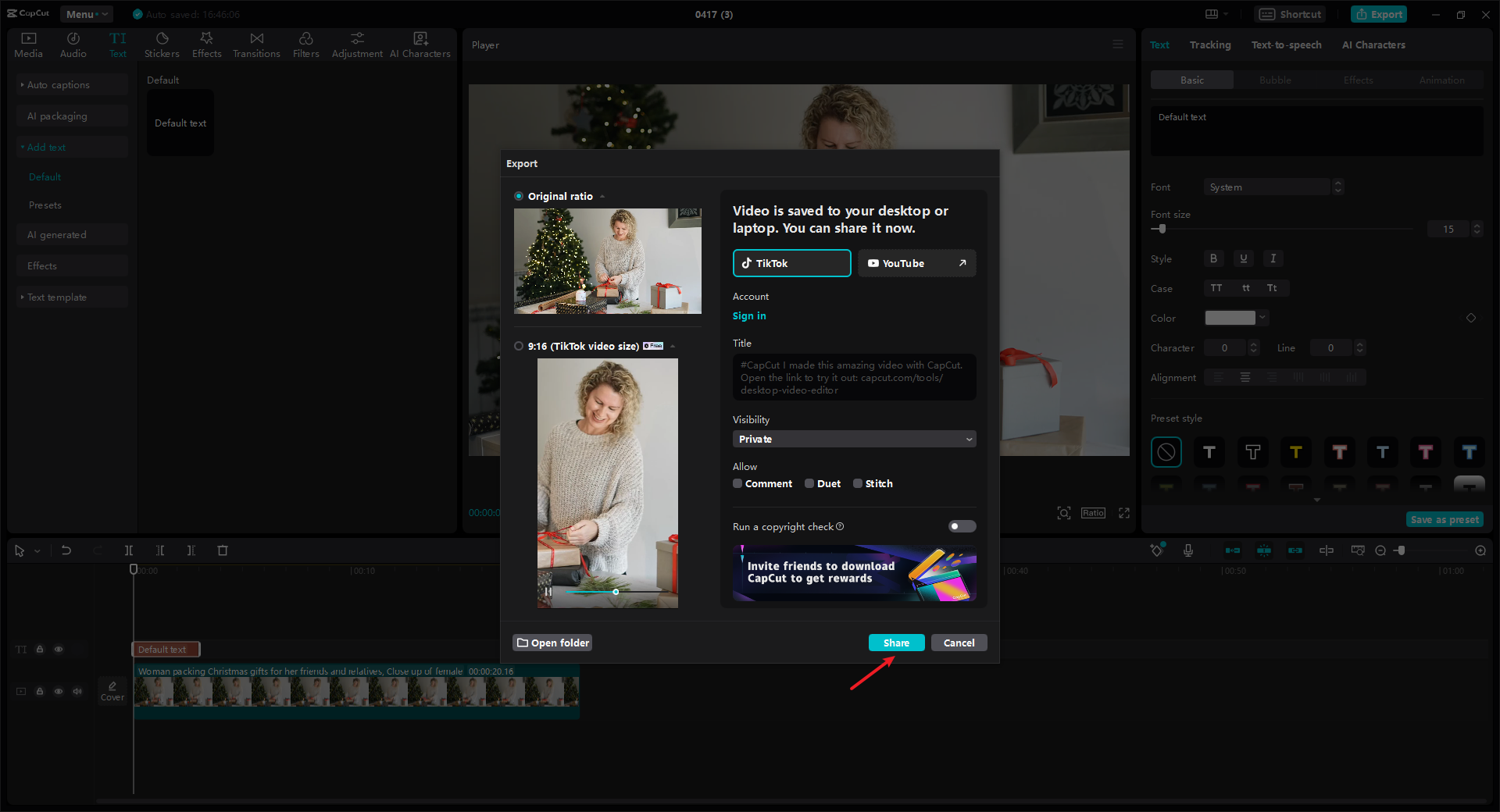Click the fullscreen player icon
Image resolution: width=1500 pixels, height=812 pixels.
pos(1124,513)
